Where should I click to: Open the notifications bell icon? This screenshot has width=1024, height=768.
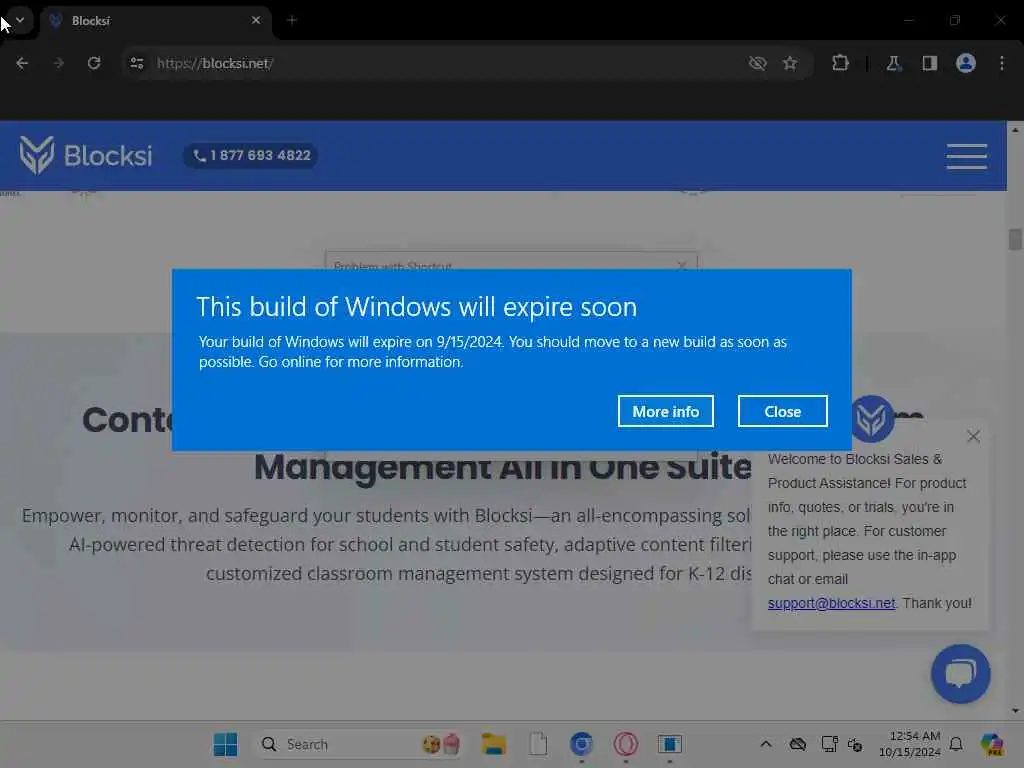(x=956, y=744)
